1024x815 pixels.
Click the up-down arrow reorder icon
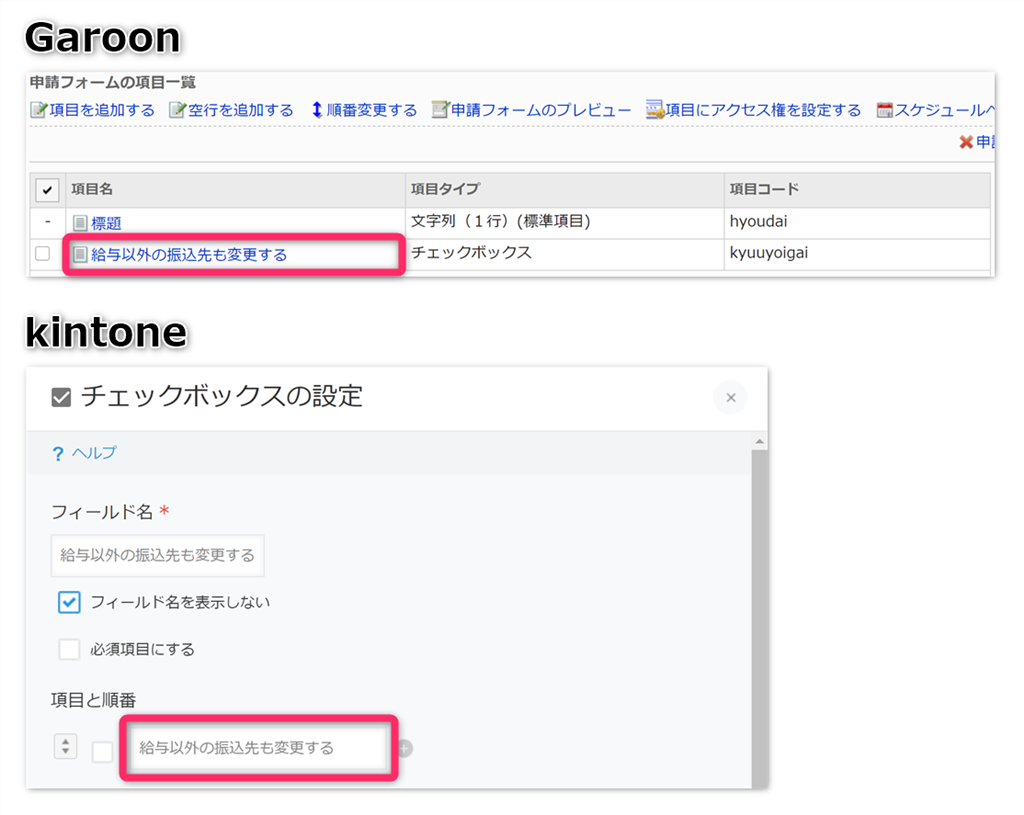coord(317,110)
